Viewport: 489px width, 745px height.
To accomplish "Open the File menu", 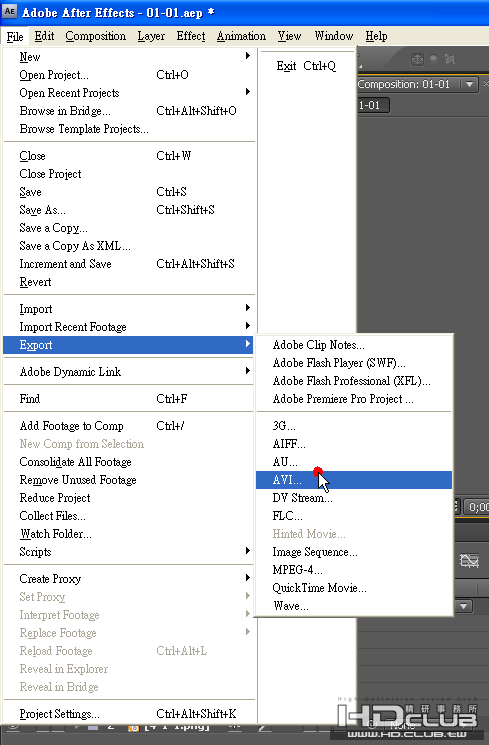I will (15, 37).
